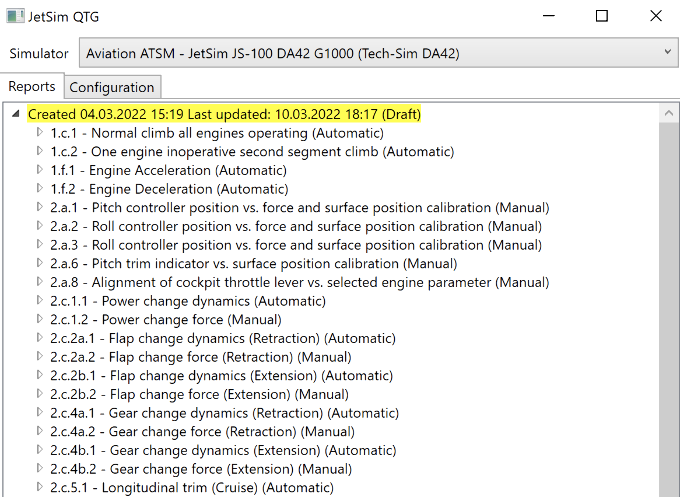Collapse the Created 04.03.2022 draft report node
680x497 pixels.
(16, 114)
